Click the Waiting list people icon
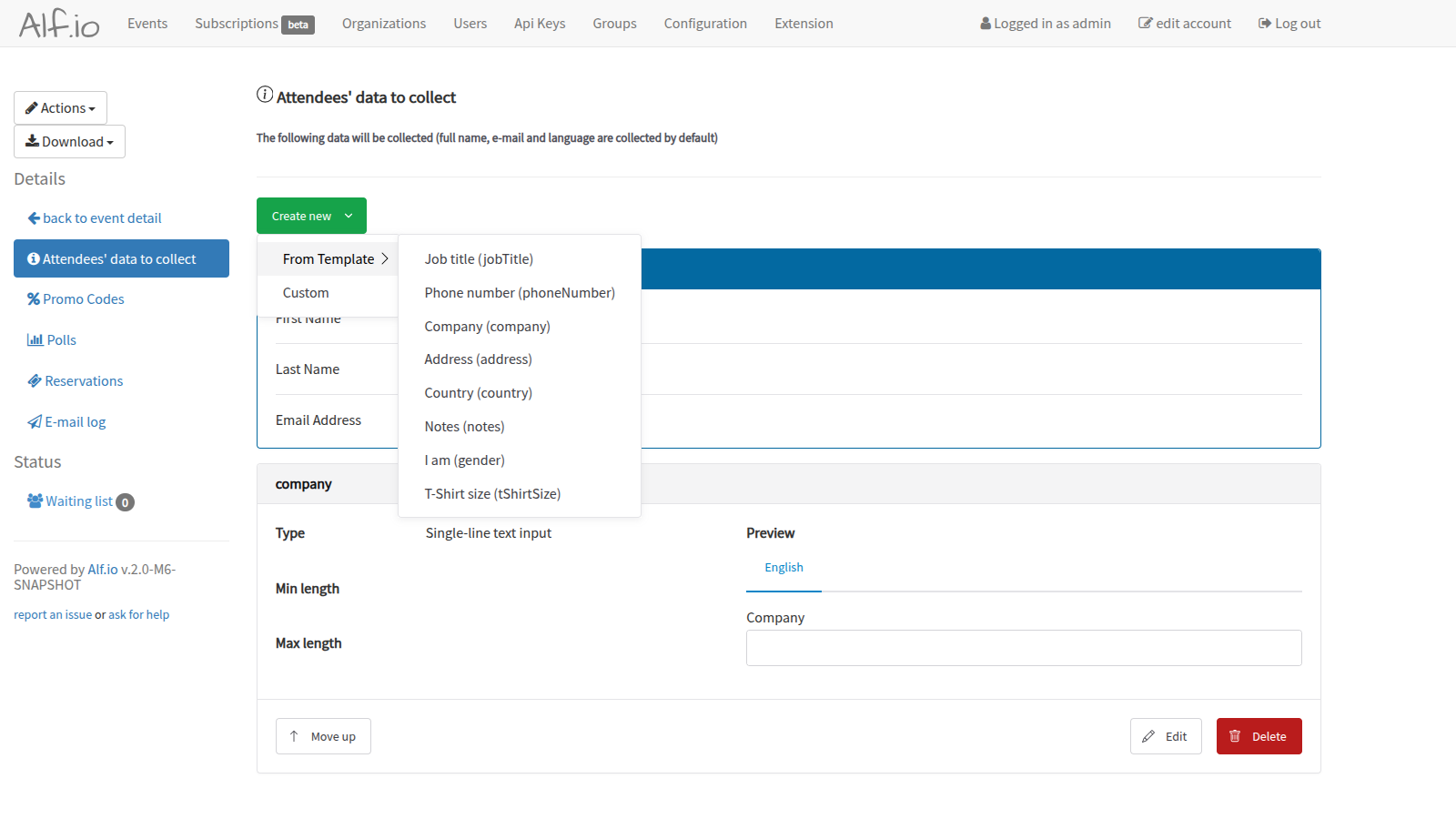Image resolution: width=1456 pixels, height=819 pixels. point(35,501)
